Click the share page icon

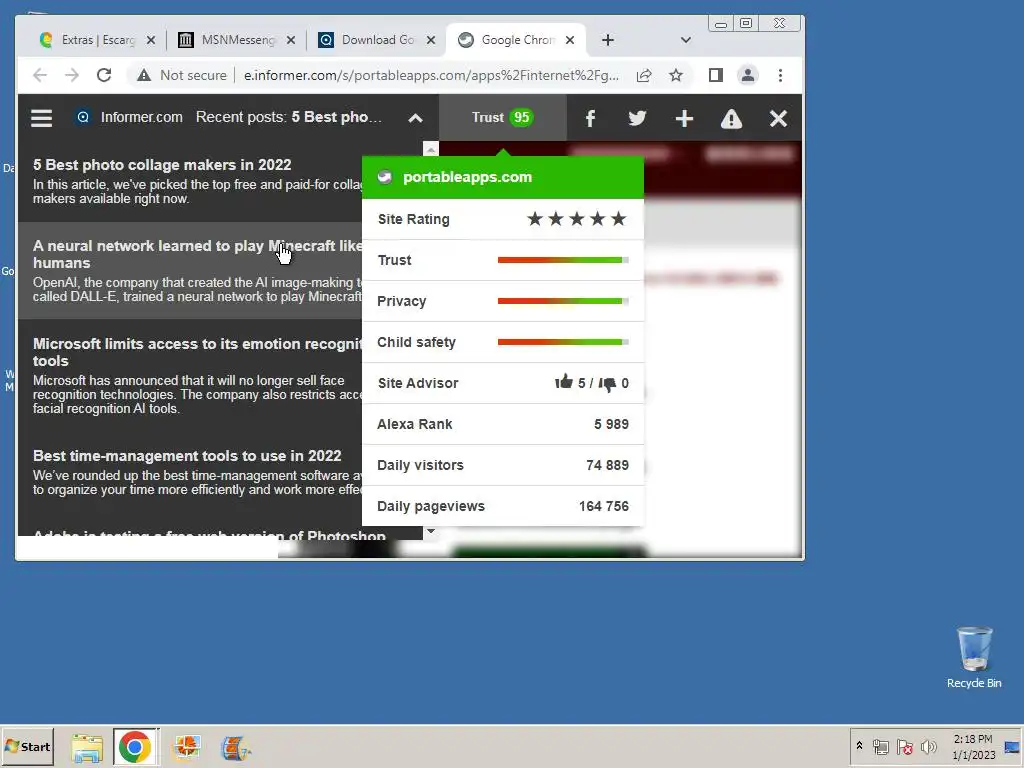(644, 75)
